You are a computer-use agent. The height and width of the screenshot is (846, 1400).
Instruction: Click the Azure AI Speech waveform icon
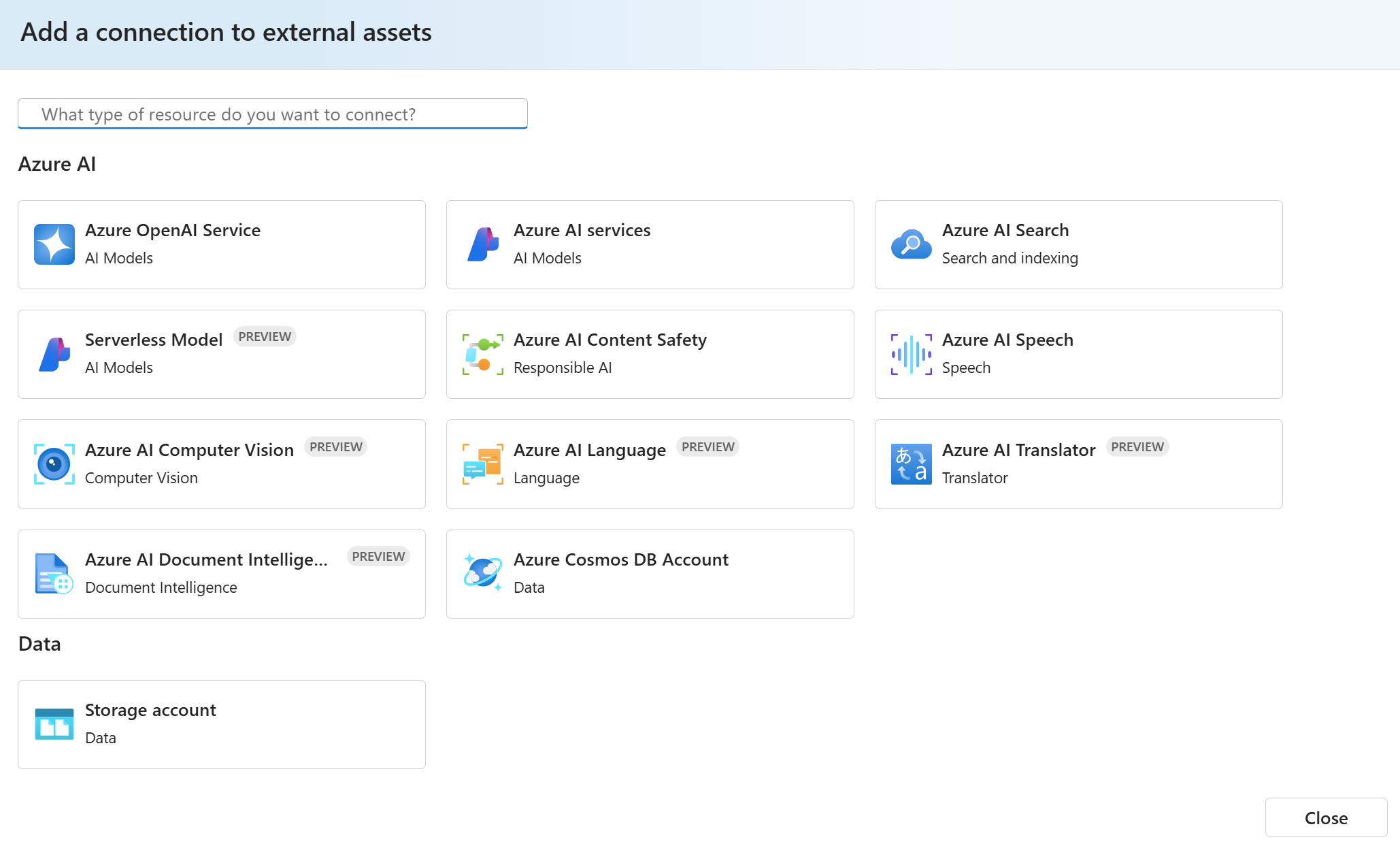point(911,354)
